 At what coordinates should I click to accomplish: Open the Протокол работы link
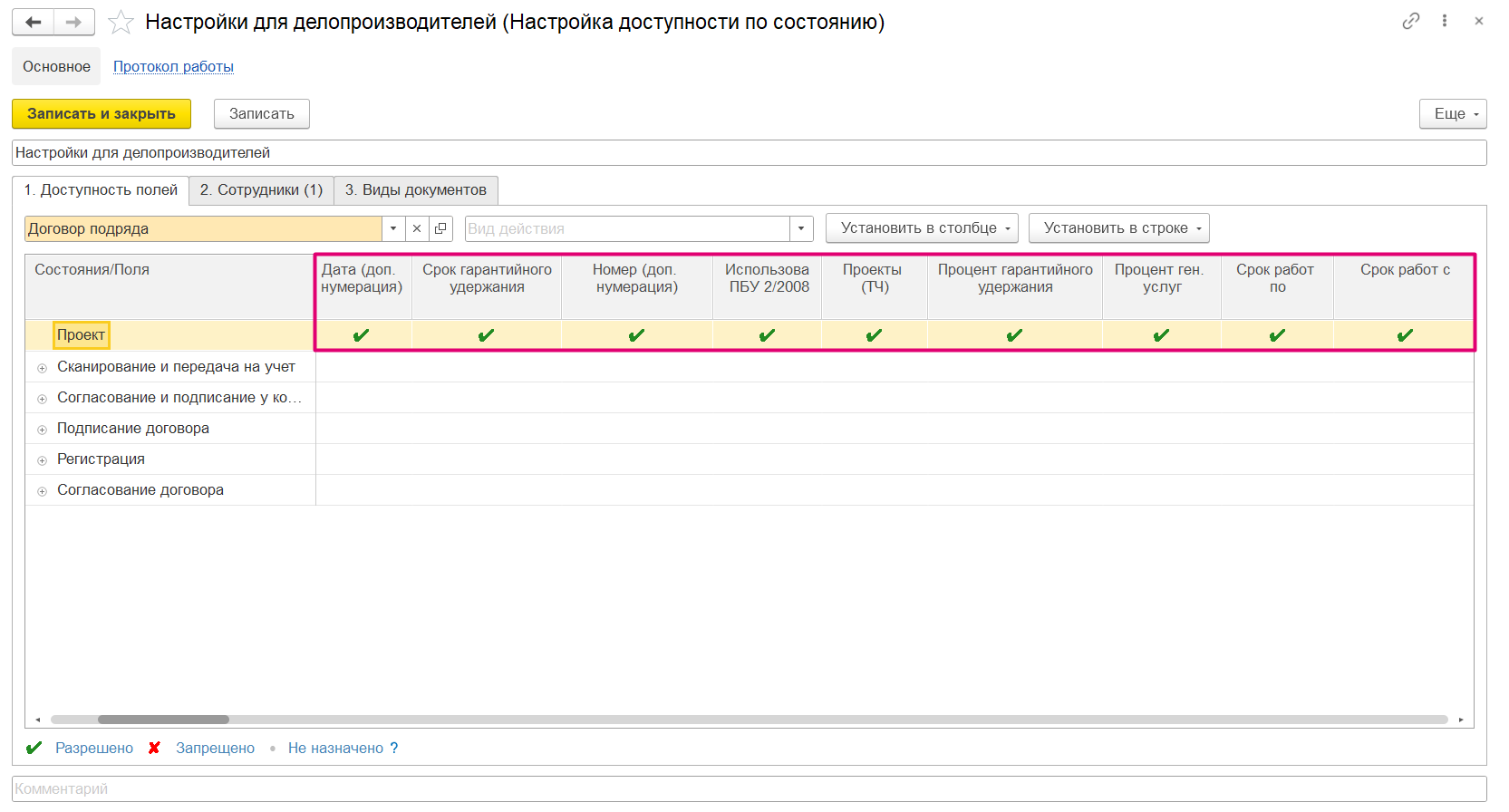[173, 66]
